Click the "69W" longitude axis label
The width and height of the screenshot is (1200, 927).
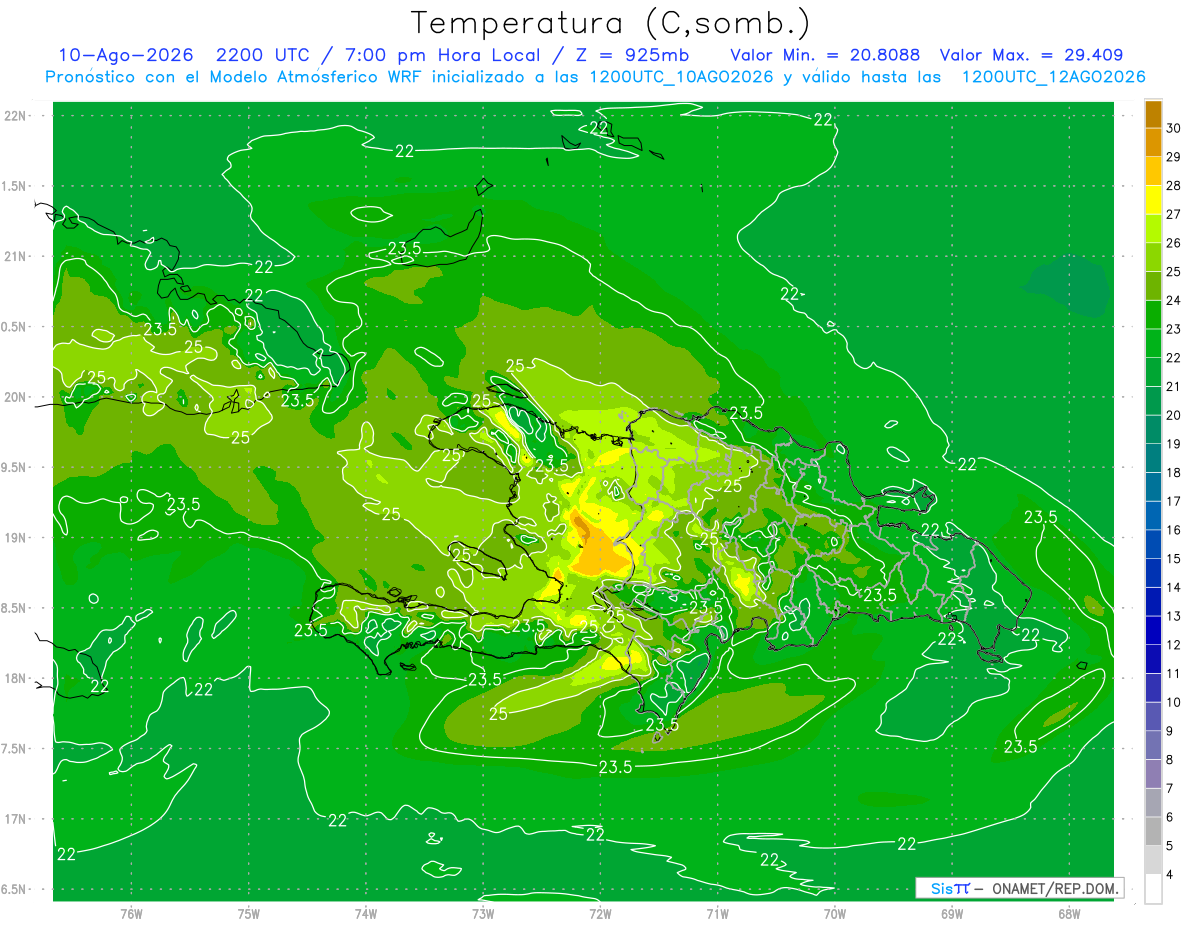pyautogui.click(x=951, y=914)
